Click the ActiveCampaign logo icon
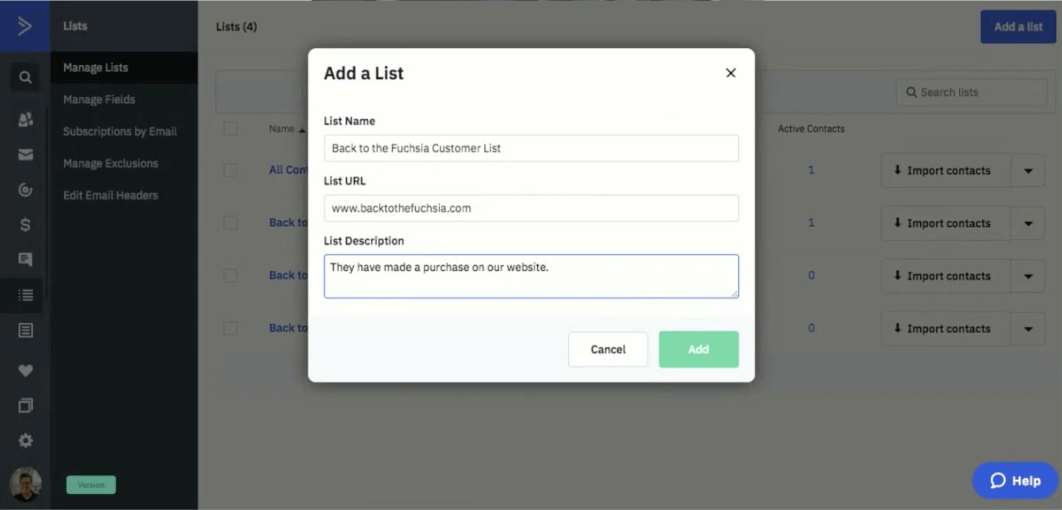The image size is (1062, 510). (25, 26)
